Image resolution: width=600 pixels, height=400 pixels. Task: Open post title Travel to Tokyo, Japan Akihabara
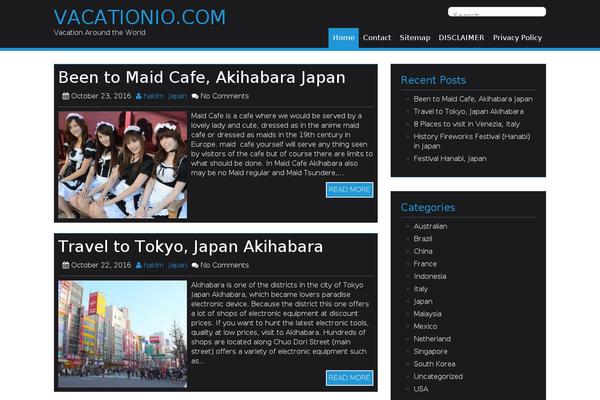click(191, 247)
